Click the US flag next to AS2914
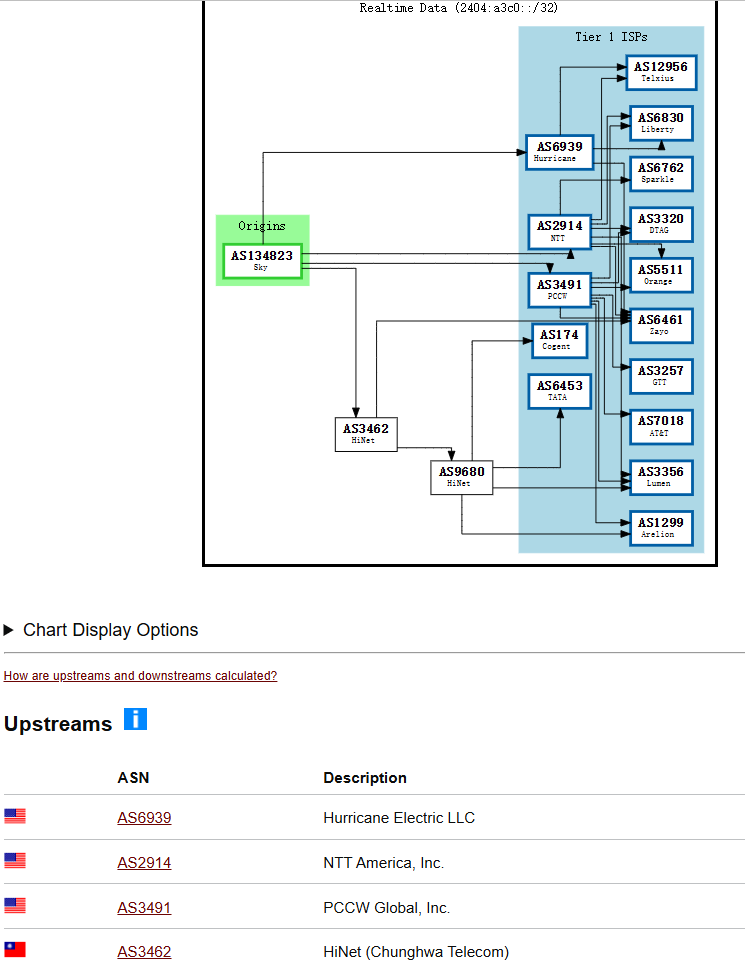This screenshot has height=964, width=745. click(15, 860)
